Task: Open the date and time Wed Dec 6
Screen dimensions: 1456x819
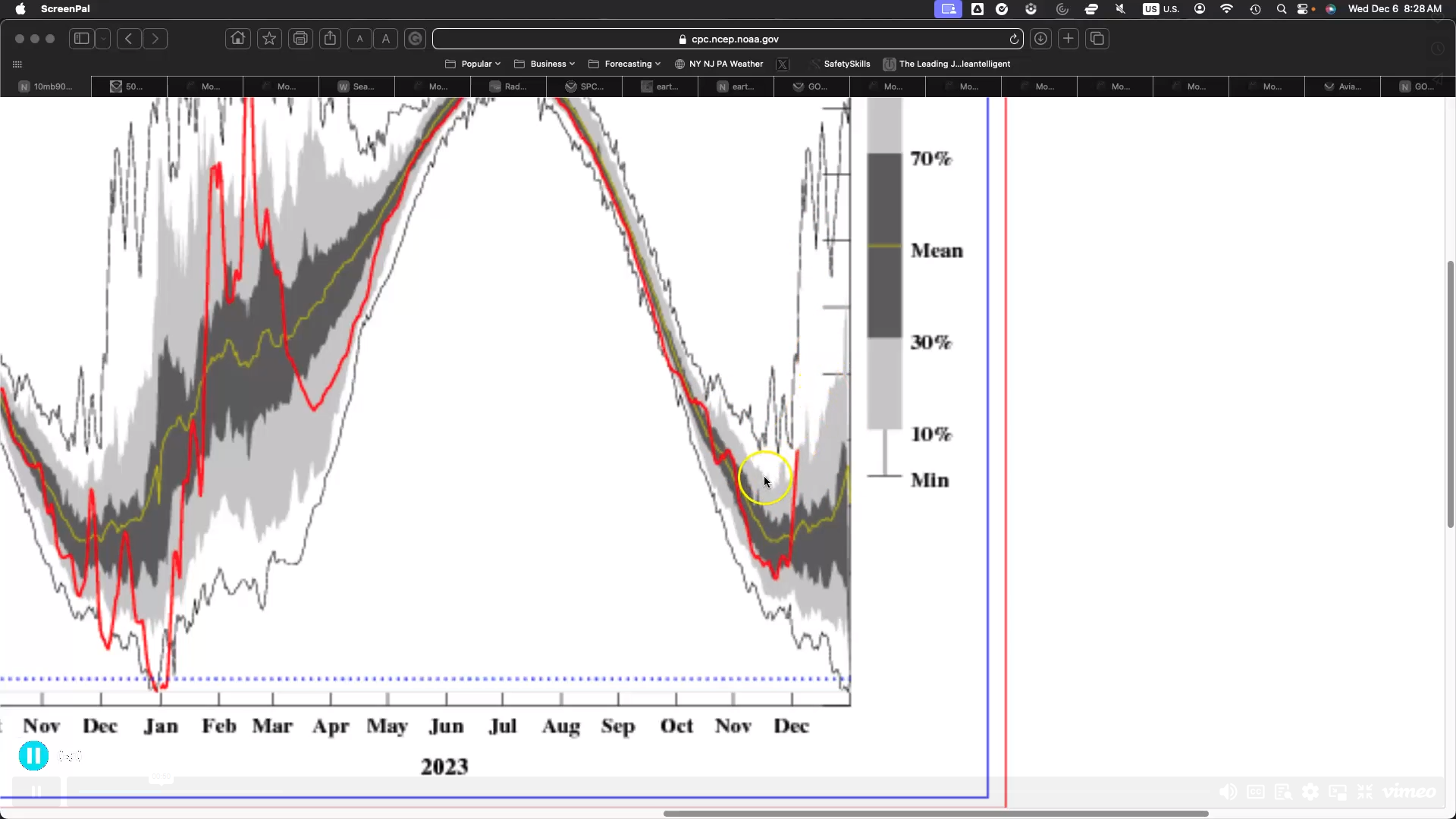Action: point(1395,9)
